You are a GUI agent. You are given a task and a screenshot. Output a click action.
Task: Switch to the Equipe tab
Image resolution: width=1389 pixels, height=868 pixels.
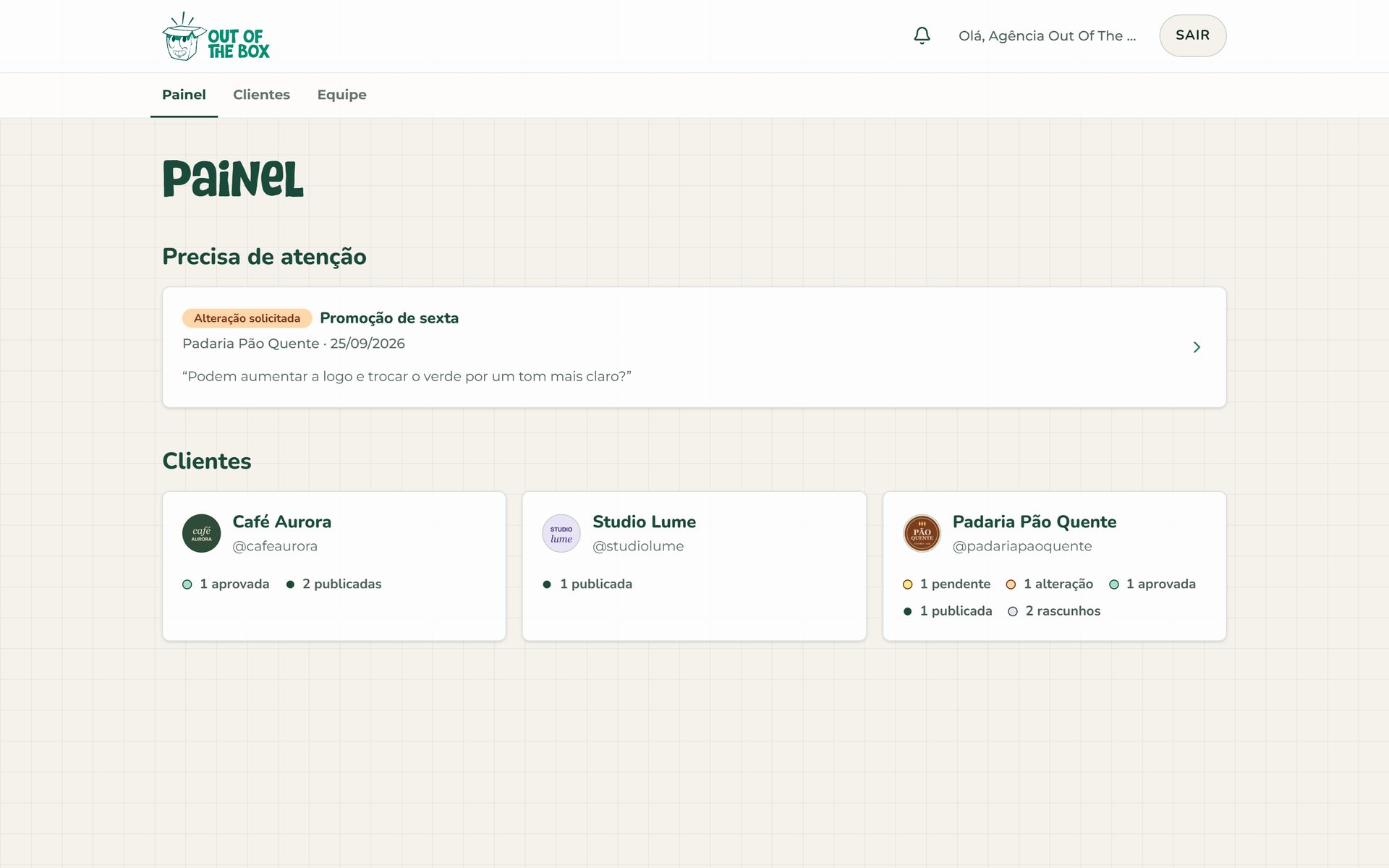click(341, 95)
